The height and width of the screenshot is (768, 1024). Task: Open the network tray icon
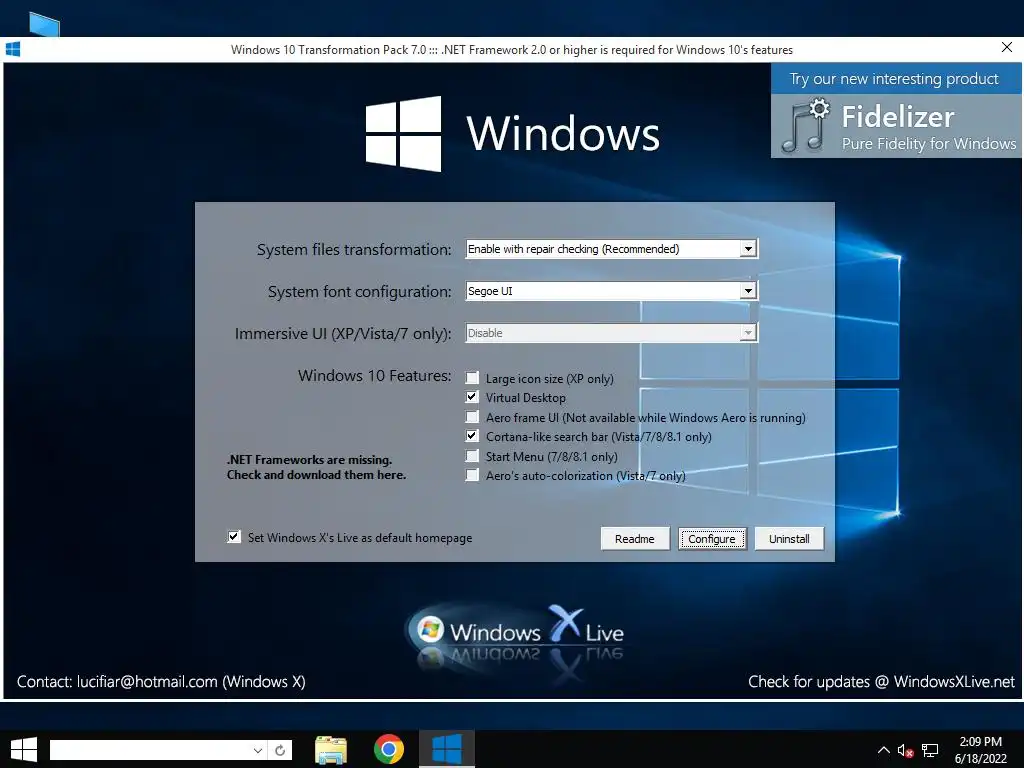point(930,750)
